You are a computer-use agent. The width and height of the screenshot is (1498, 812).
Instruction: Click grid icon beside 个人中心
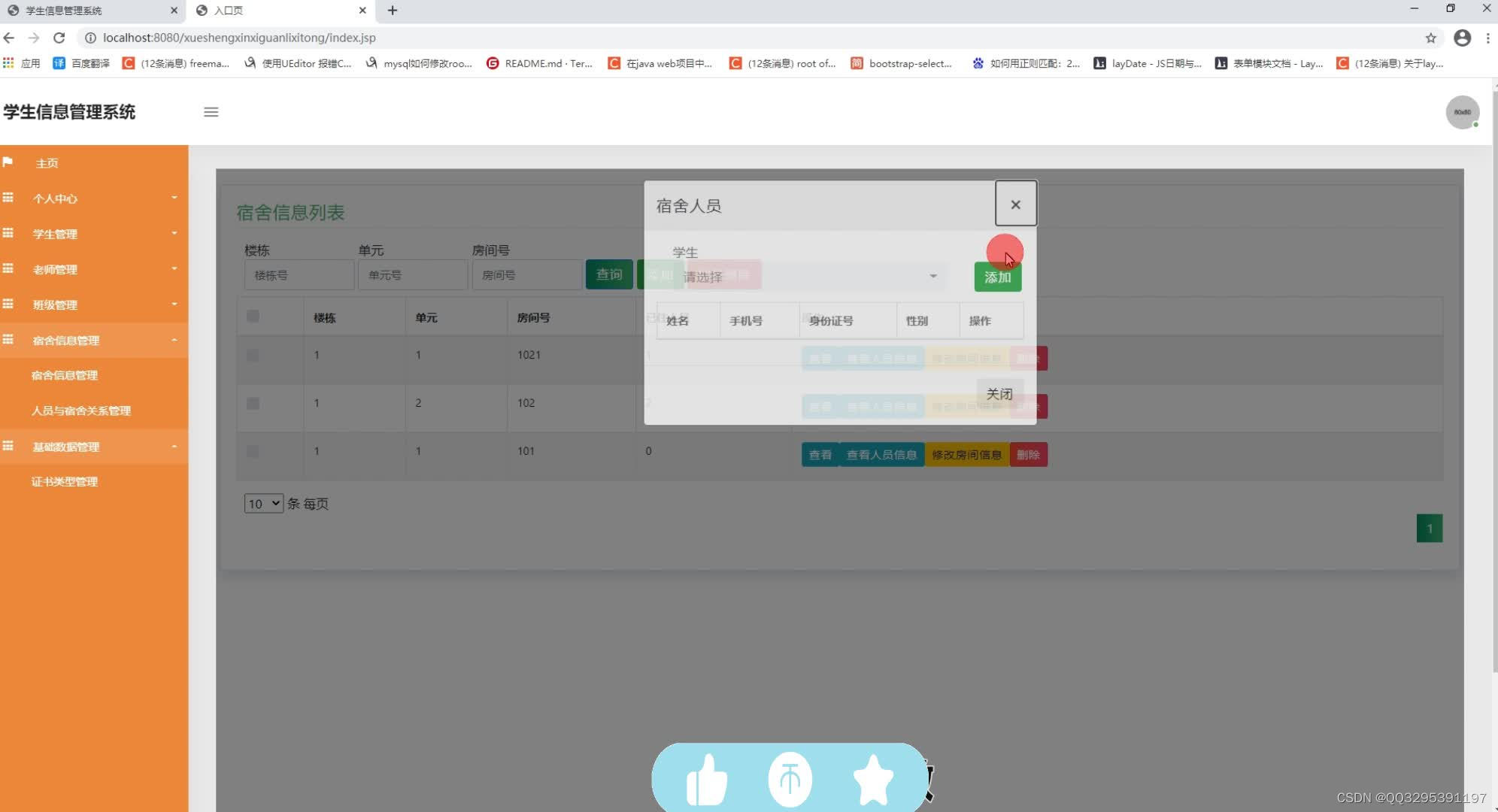click(x=8, y=198)
